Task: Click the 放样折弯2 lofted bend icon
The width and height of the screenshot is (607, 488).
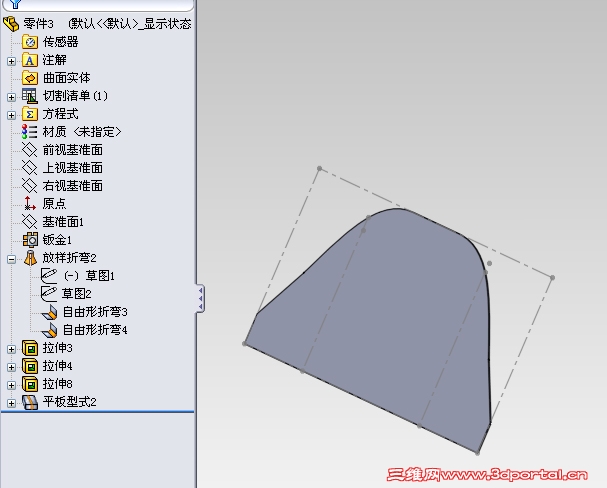Action: pyautogui.click(x=30, y=258)
